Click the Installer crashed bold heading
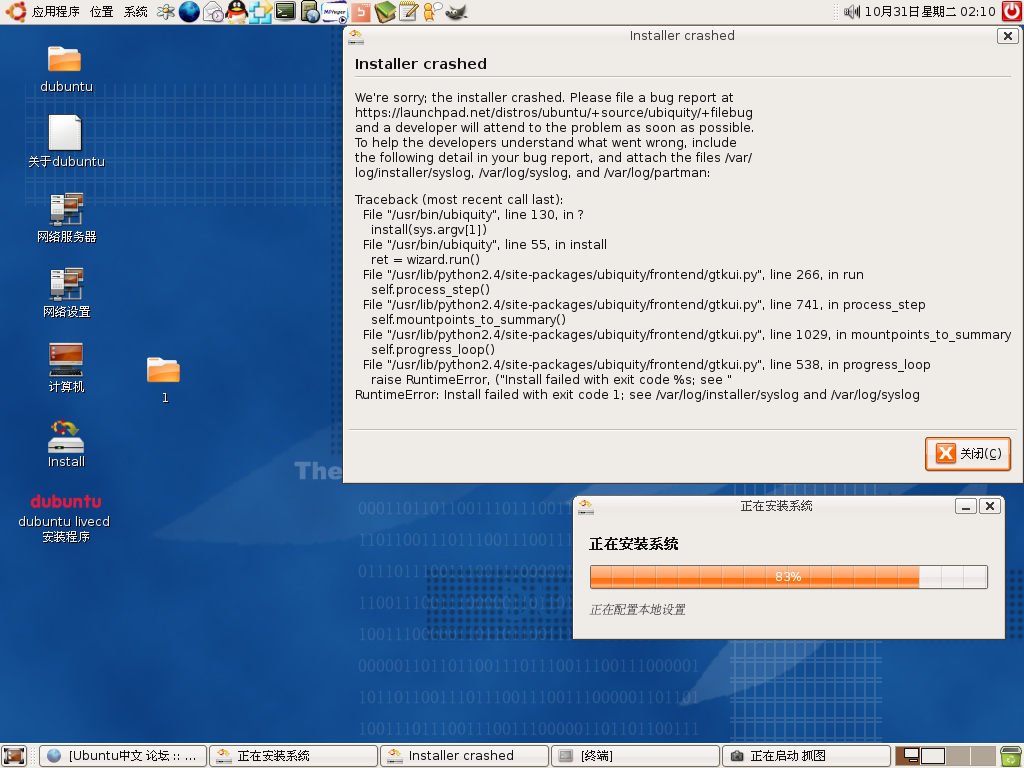Screen dimensions: 1024x768 point(421,64)
